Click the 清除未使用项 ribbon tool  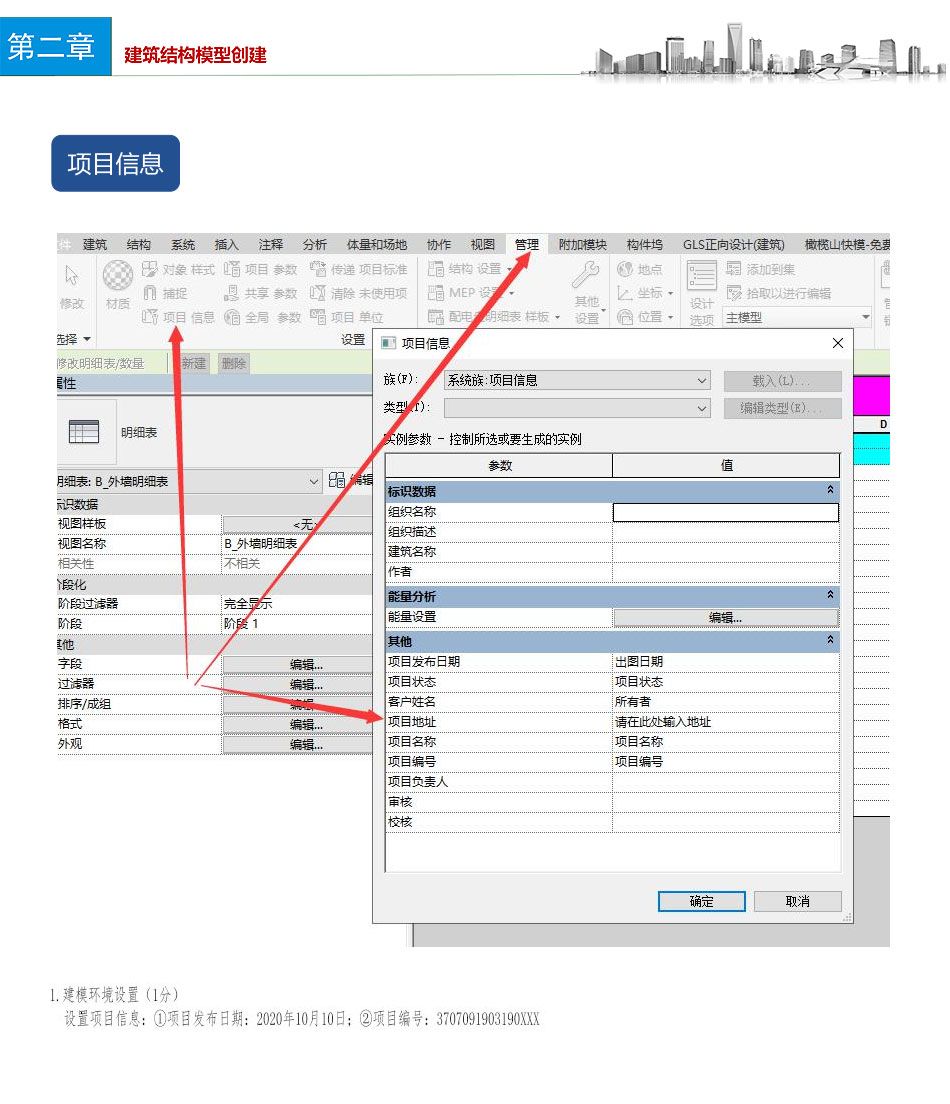click(358, 294)
